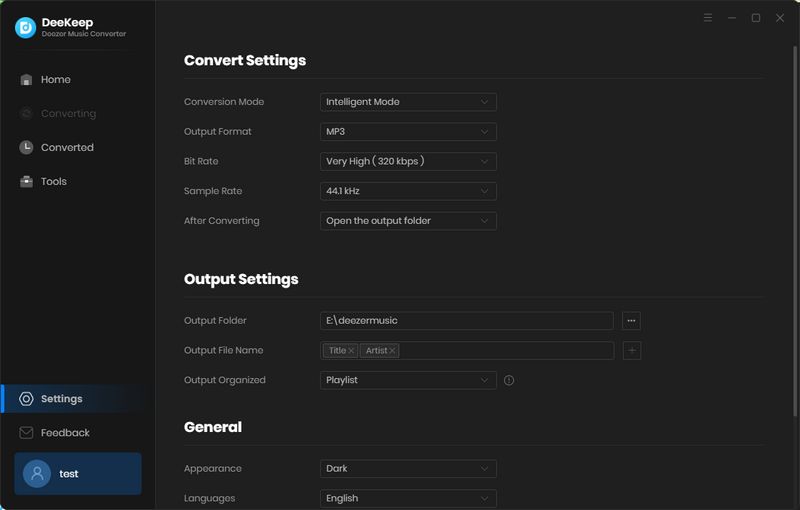Click the Appearance label
Viewport: 800px width, 510px height.
(x=213, y=469)
